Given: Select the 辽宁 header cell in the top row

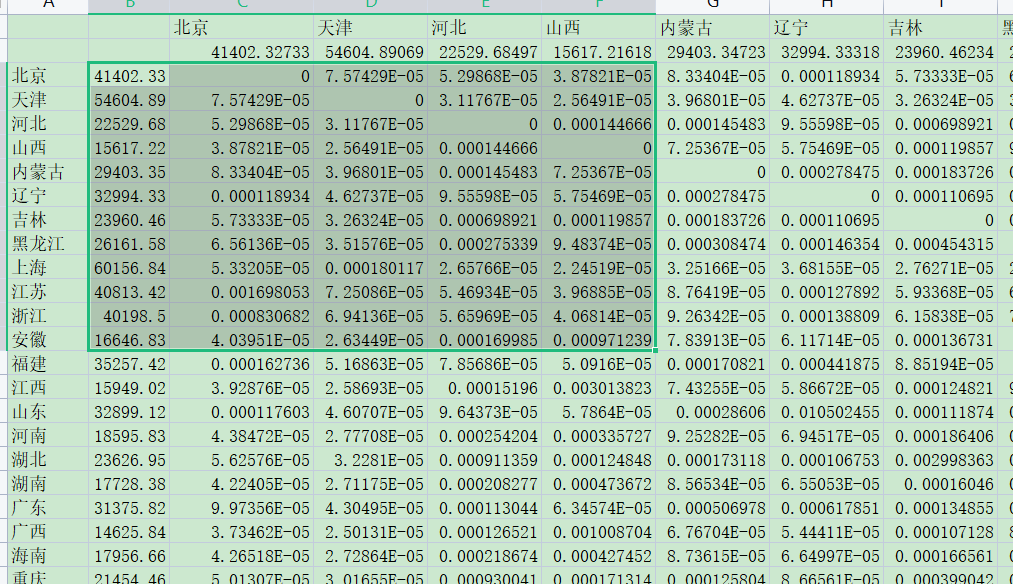Looking at the screenshot, I should 826,28.
